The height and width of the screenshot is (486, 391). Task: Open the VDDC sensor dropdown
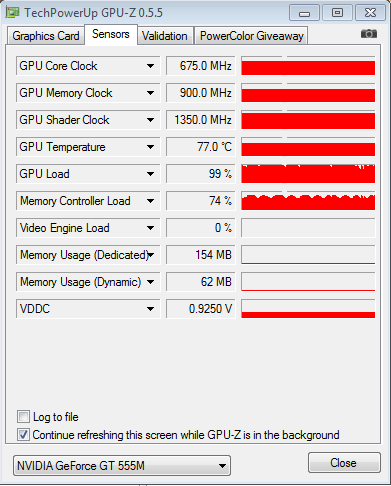(150, 309)
